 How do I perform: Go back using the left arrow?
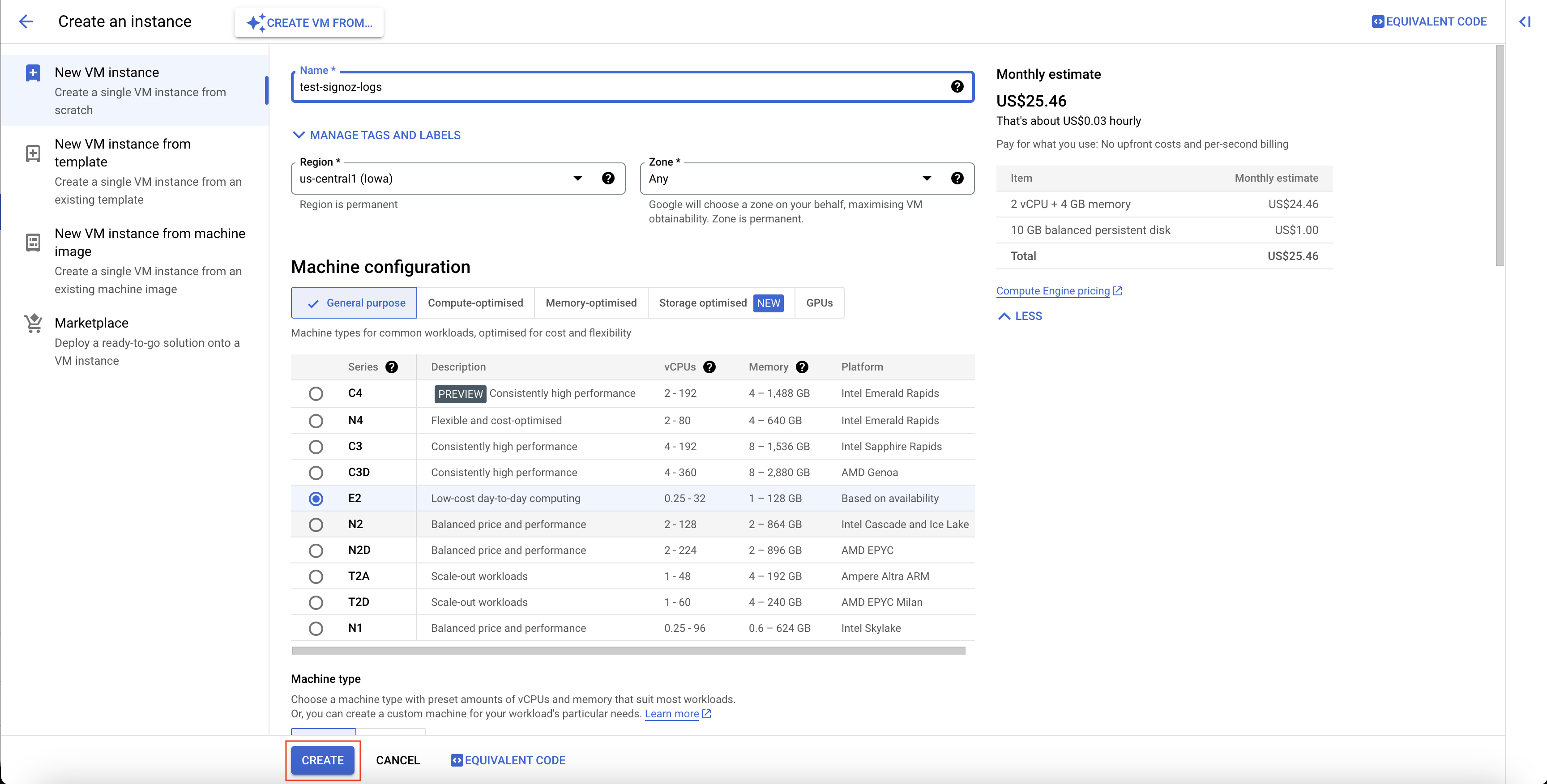click(26, 21)
